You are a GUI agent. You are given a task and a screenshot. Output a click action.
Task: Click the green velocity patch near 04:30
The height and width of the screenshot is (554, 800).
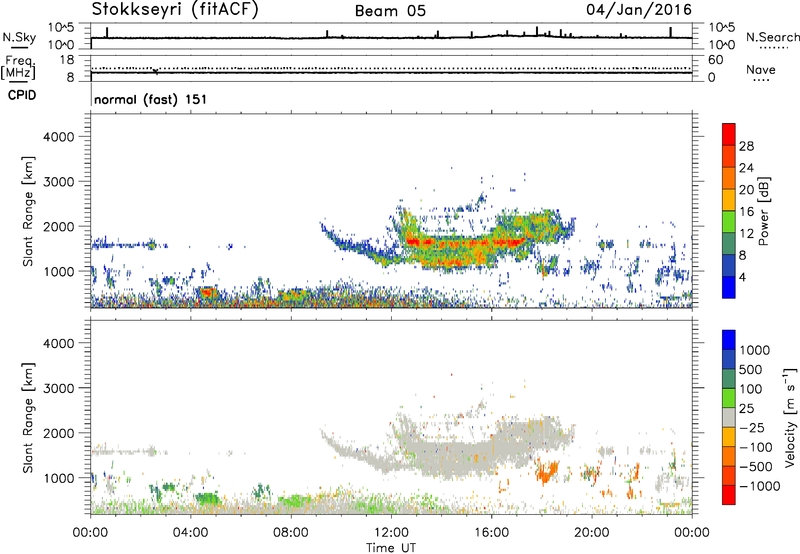coord(206,498)
